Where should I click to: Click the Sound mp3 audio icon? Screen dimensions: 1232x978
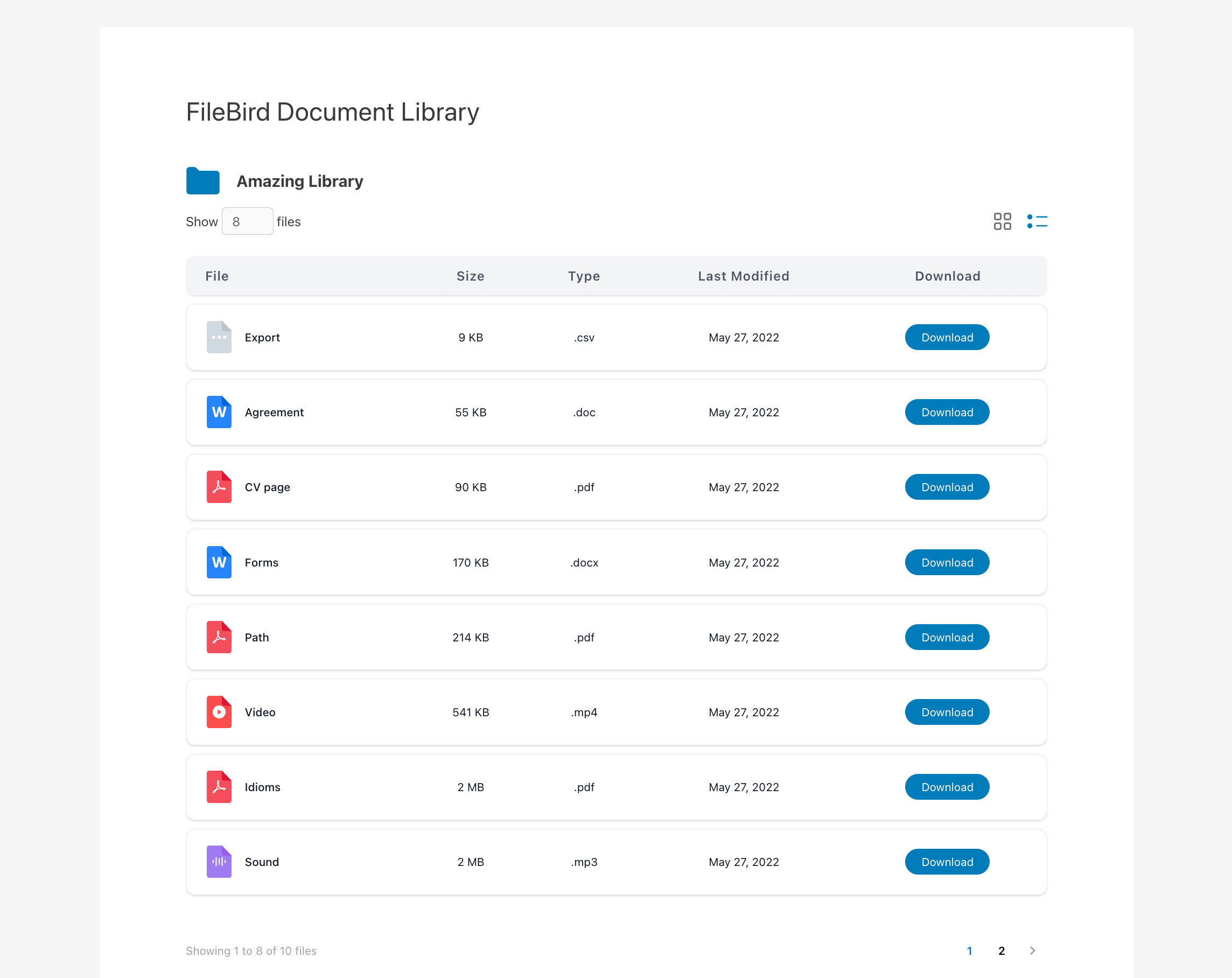(219, 862)
